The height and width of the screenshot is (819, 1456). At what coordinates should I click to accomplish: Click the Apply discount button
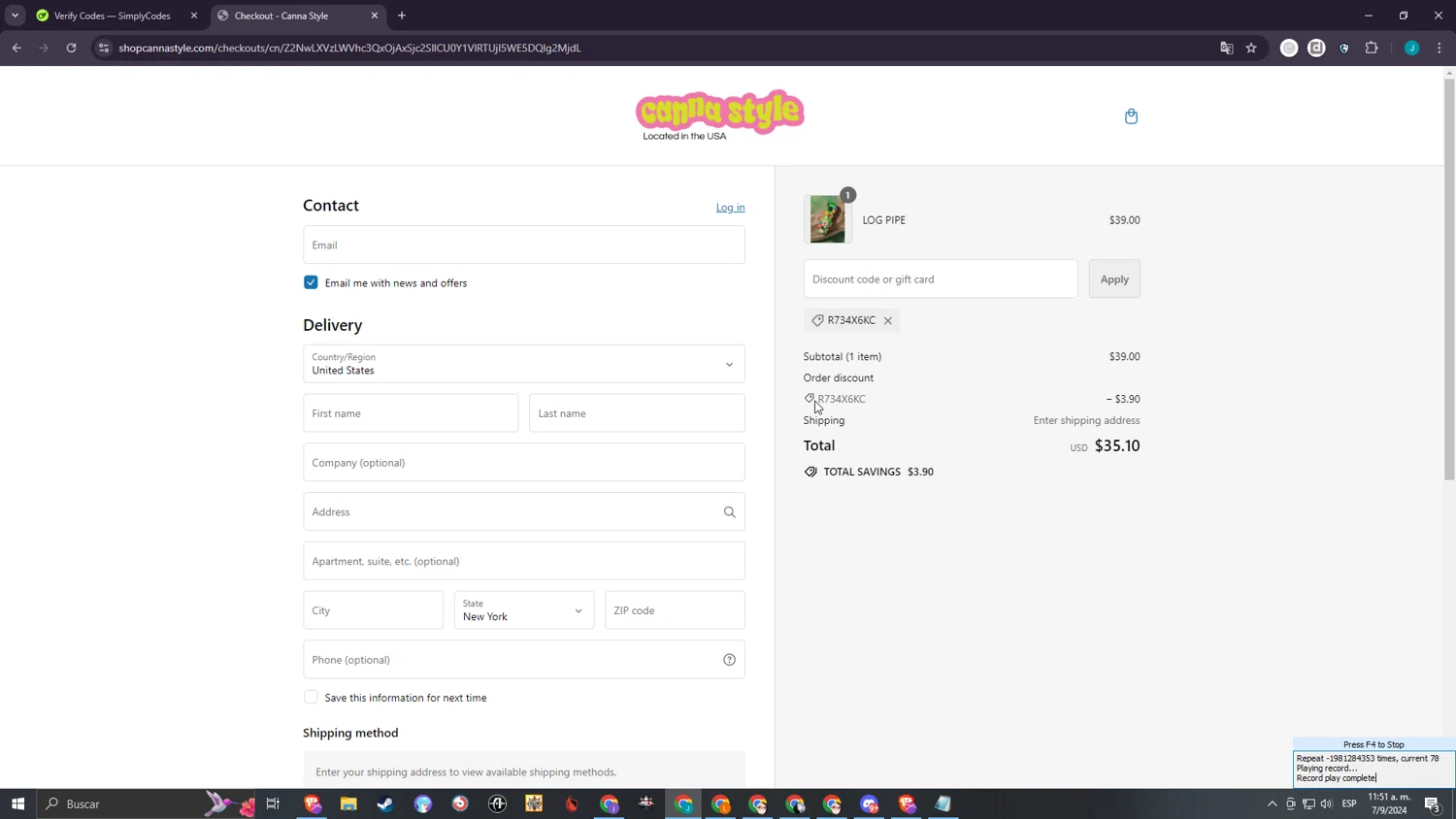(1114, 279)
